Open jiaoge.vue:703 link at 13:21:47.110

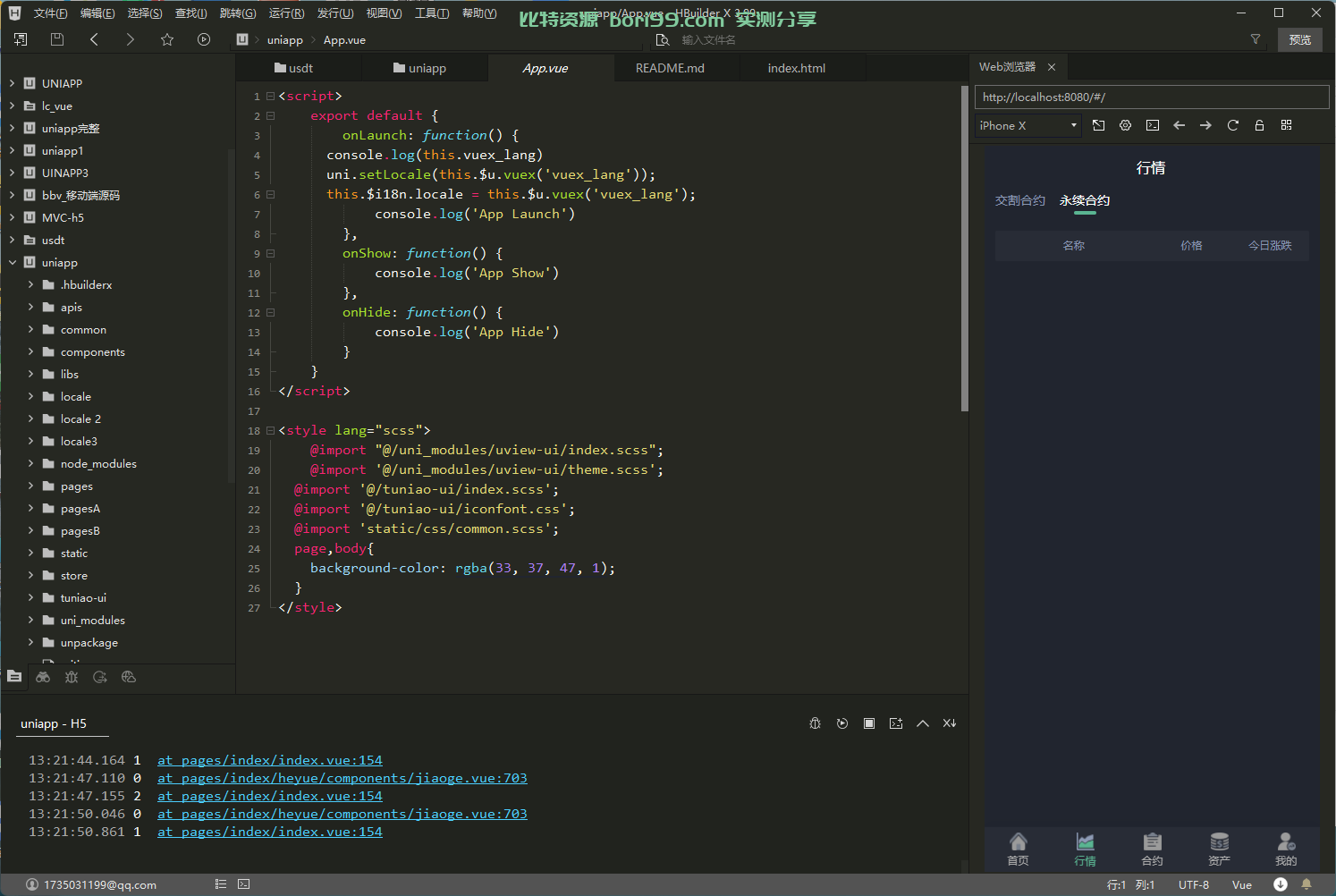coord(342,778)
